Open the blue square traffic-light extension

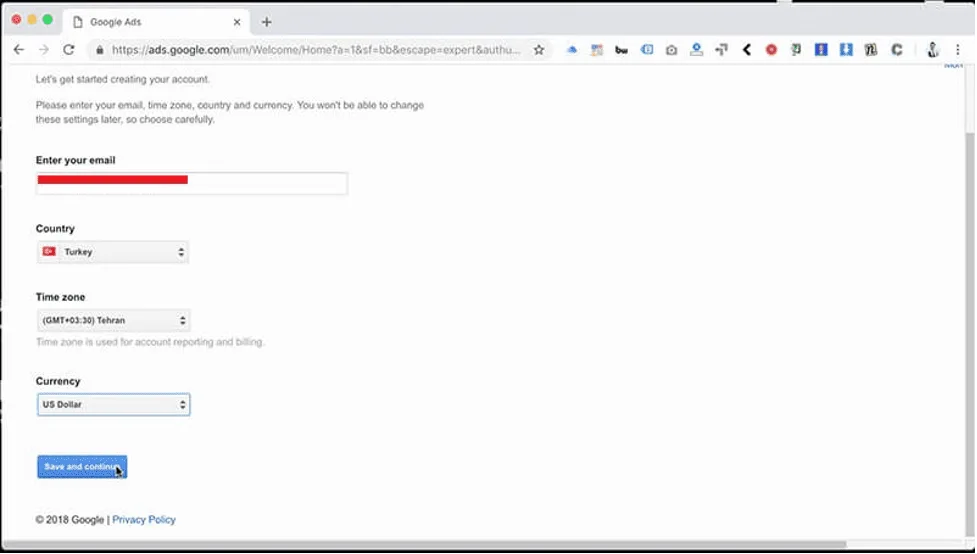tap(821, 50)
